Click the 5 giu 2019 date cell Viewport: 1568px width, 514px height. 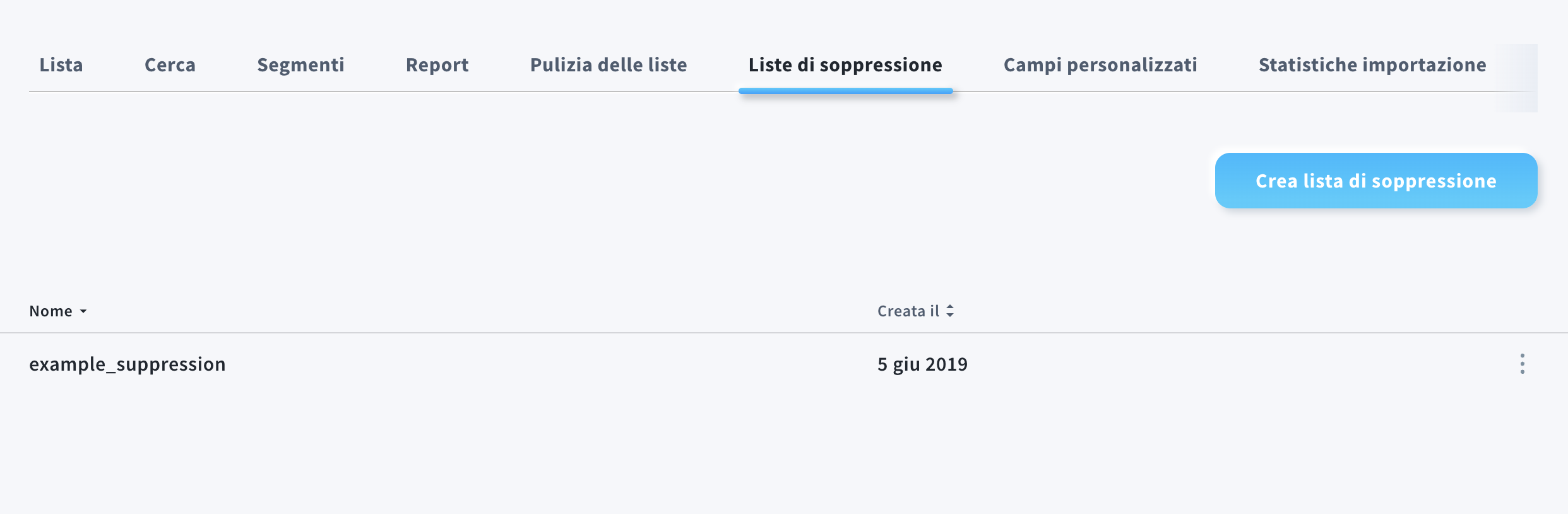click(x=922, y=364)
